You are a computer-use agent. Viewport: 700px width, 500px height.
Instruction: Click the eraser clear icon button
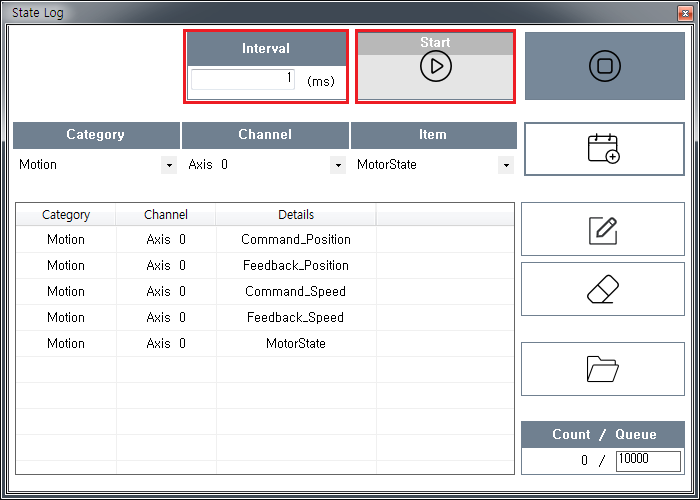(603, 289)
